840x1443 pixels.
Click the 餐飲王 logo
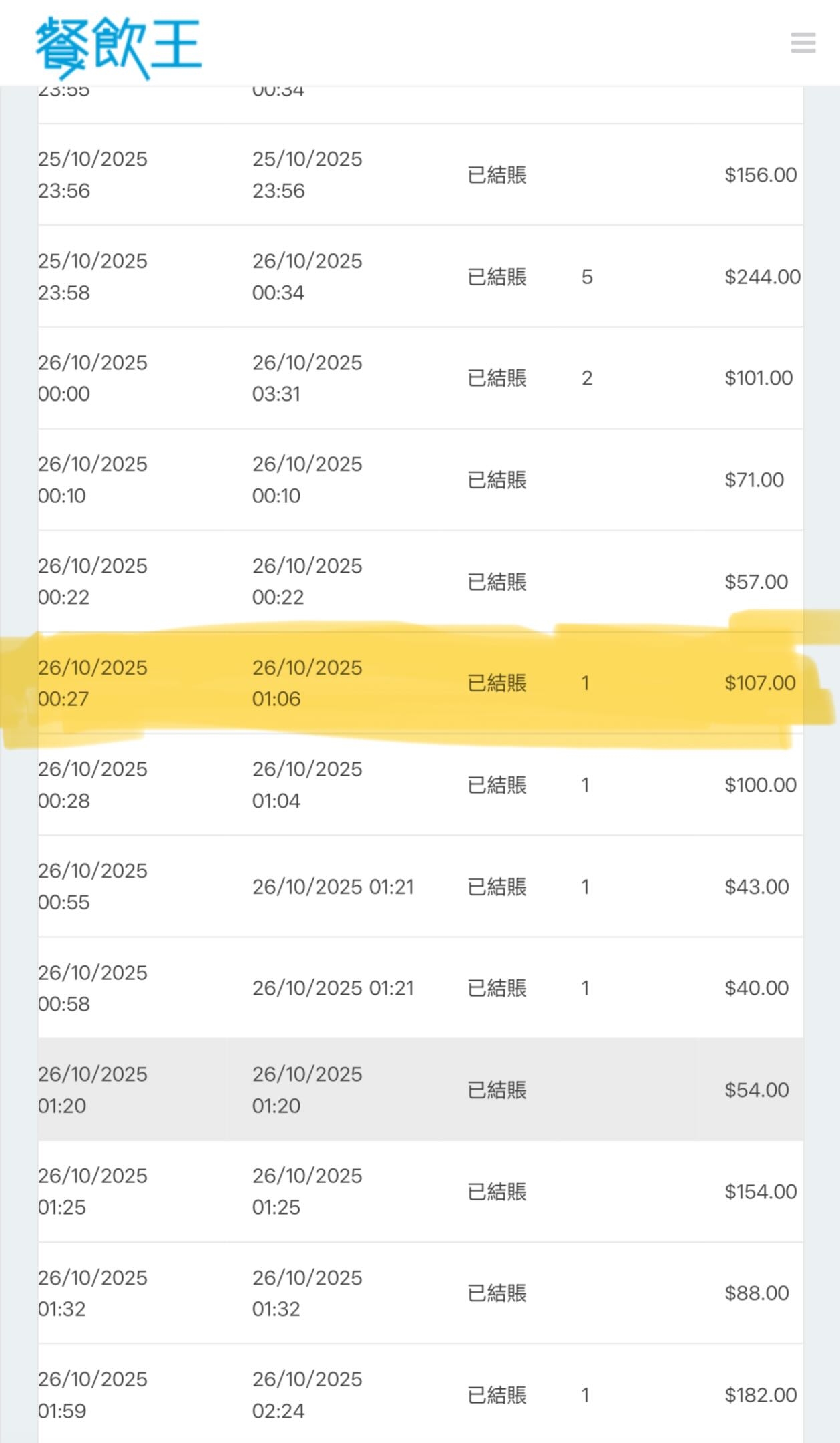tap(118, 45)
